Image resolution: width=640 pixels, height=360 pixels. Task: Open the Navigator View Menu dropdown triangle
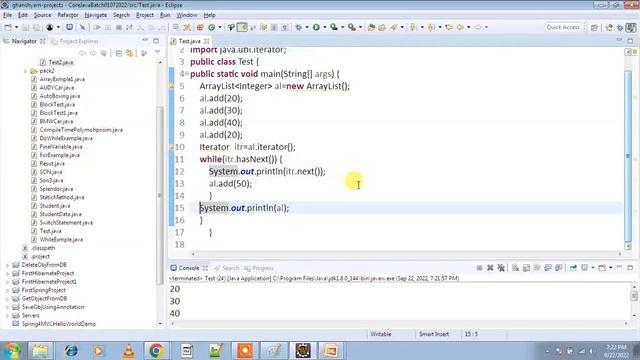[x=158, y=53]
